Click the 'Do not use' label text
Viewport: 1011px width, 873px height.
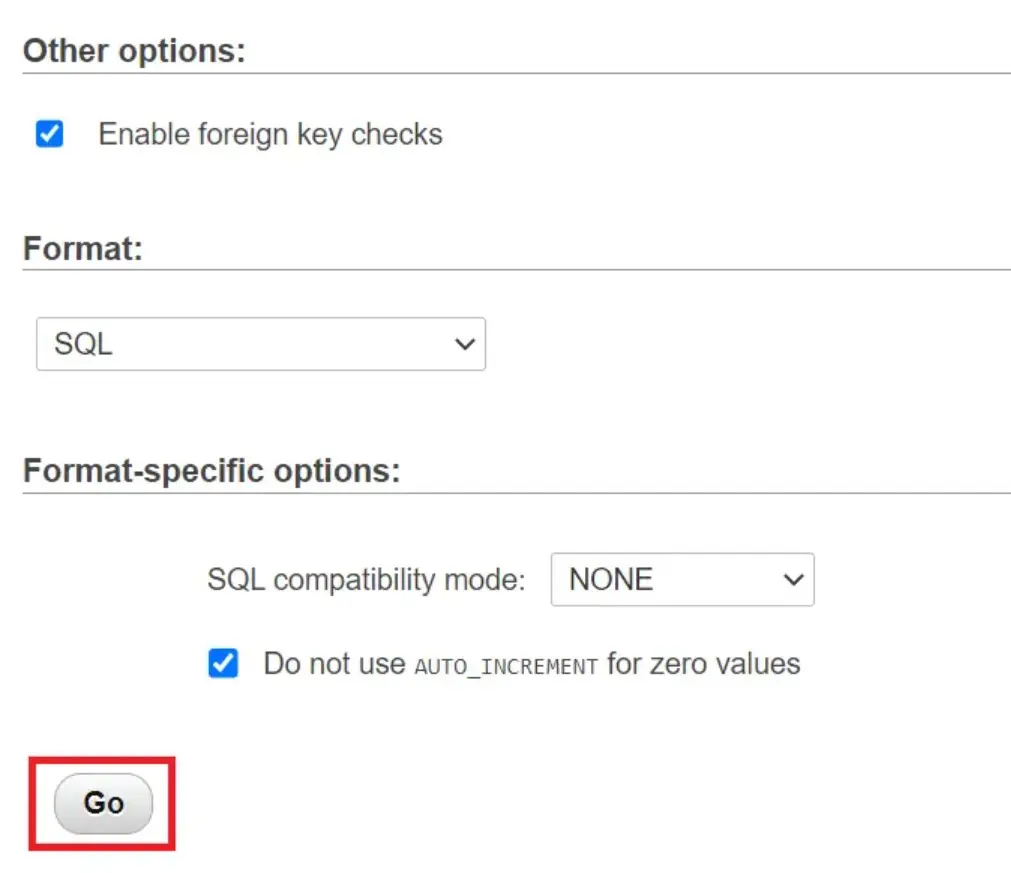pyautogui.click(x=334, y=664)
